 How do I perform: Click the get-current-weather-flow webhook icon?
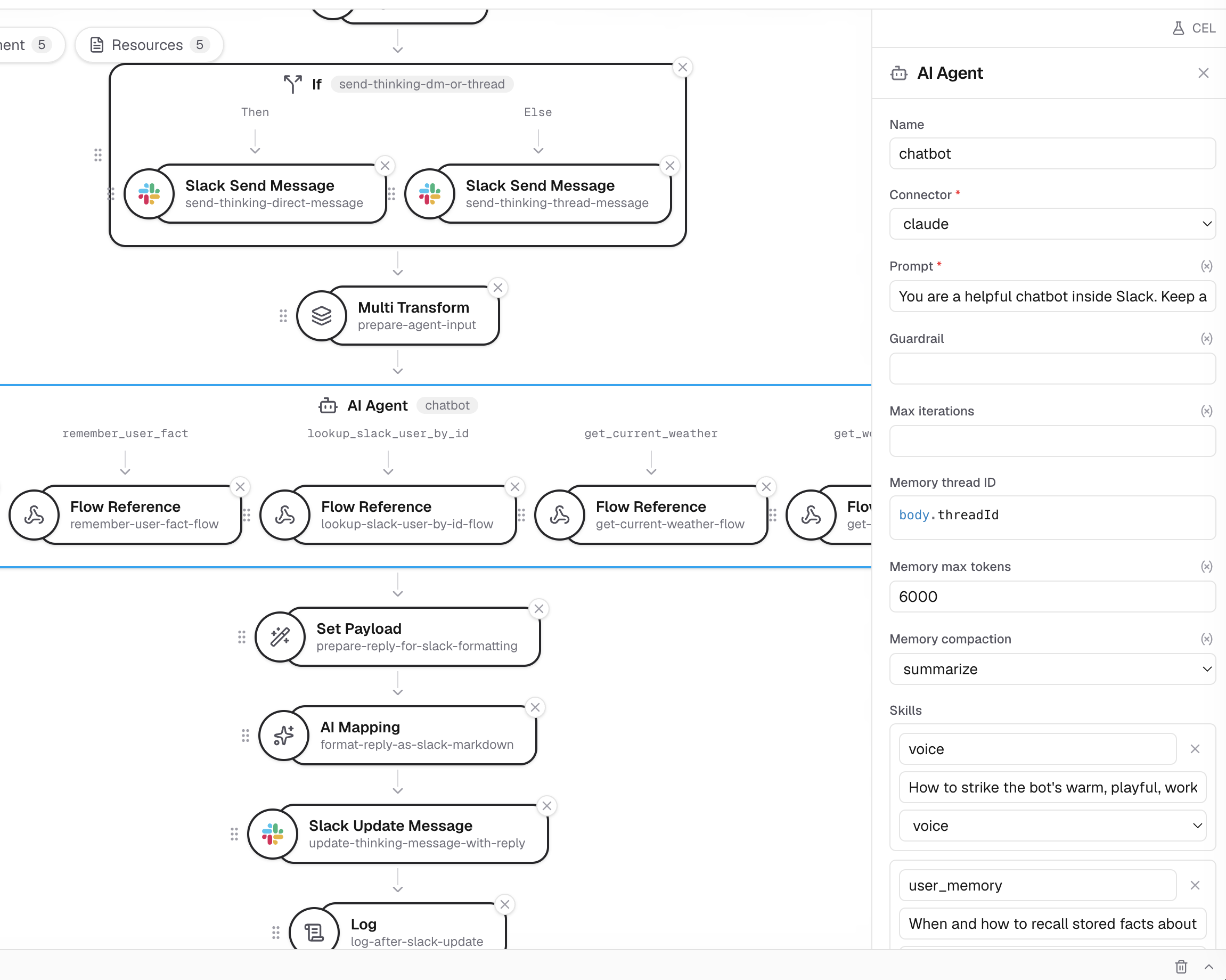point(560,516)
